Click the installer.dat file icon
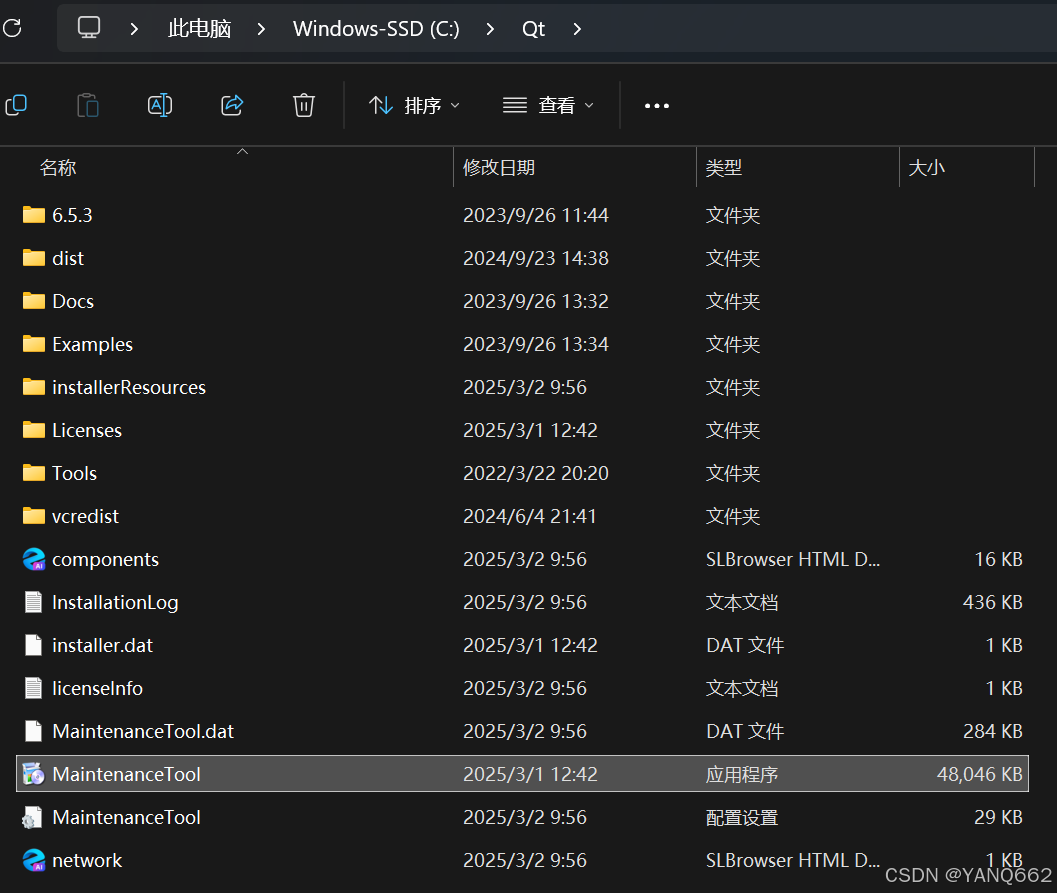This screenshot has width=1057, height=893. point(34,645)
